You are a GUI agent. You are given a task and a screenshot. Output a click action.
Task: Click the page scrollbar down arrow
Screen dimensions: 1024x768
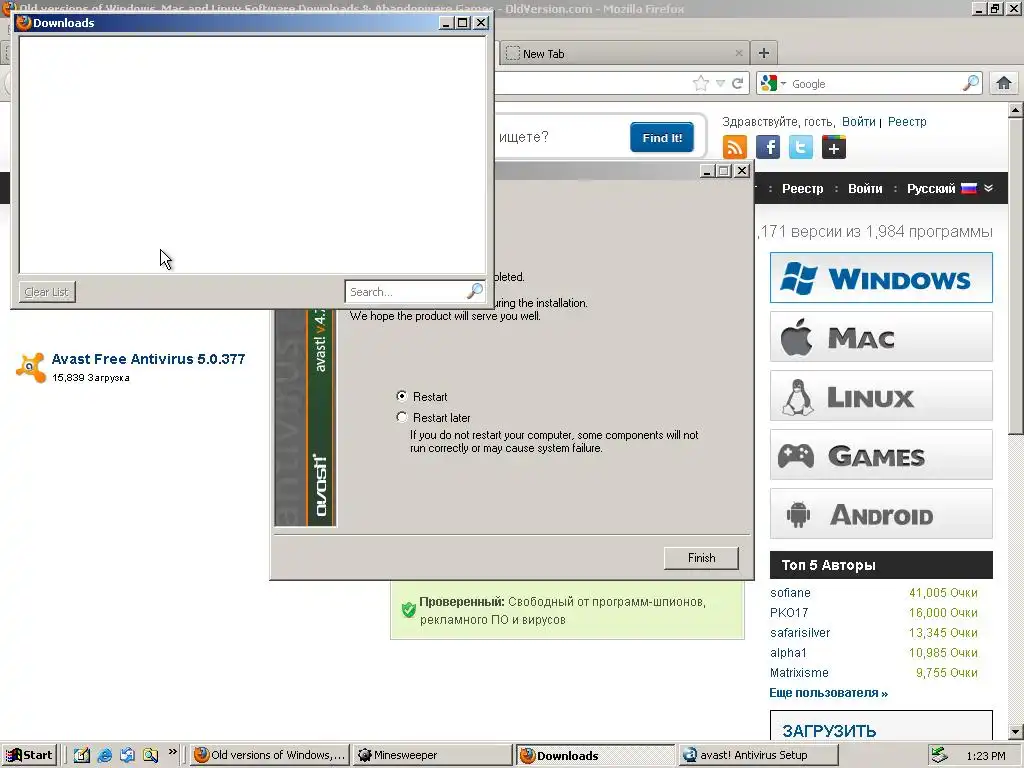coord(1015,731)
